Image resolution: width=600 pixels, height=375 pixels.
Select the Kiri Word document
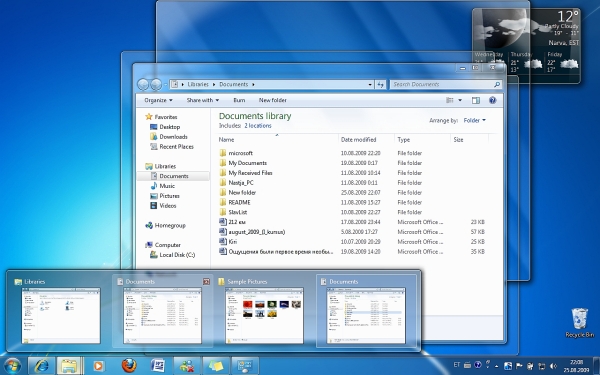[233, 242]
